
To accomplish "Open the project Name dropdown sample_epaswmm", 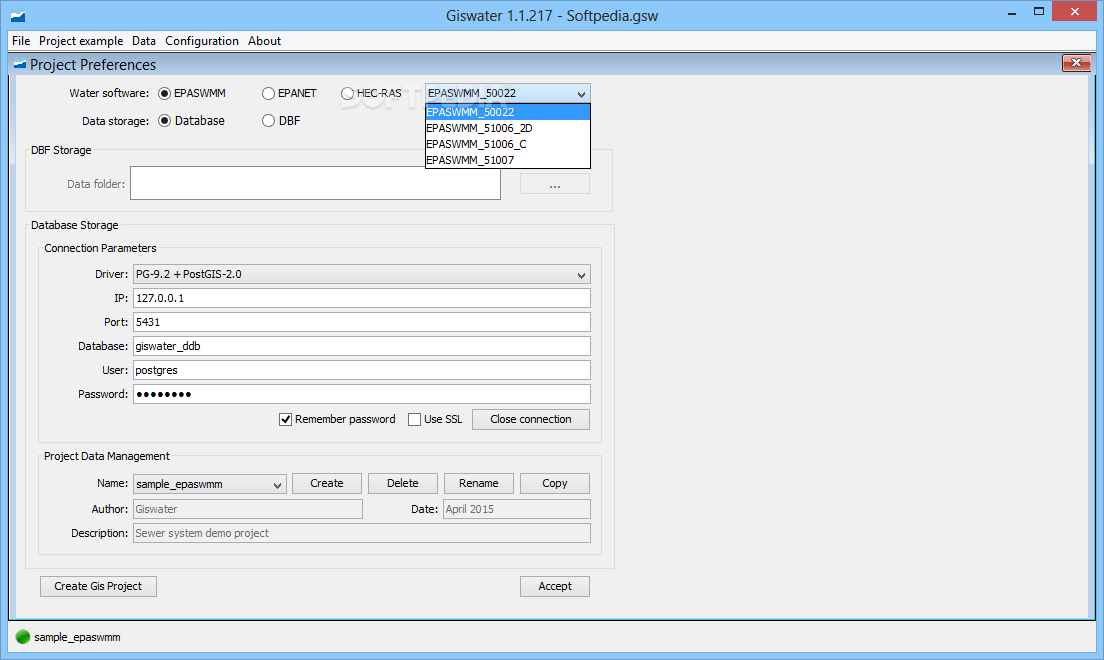I will point(209,484).
